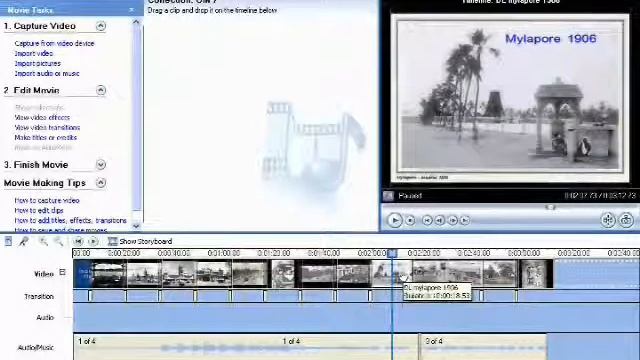640x360 pixels.
Task: Click the preview monitor seek bar thumb
Action: click(550, 207)
